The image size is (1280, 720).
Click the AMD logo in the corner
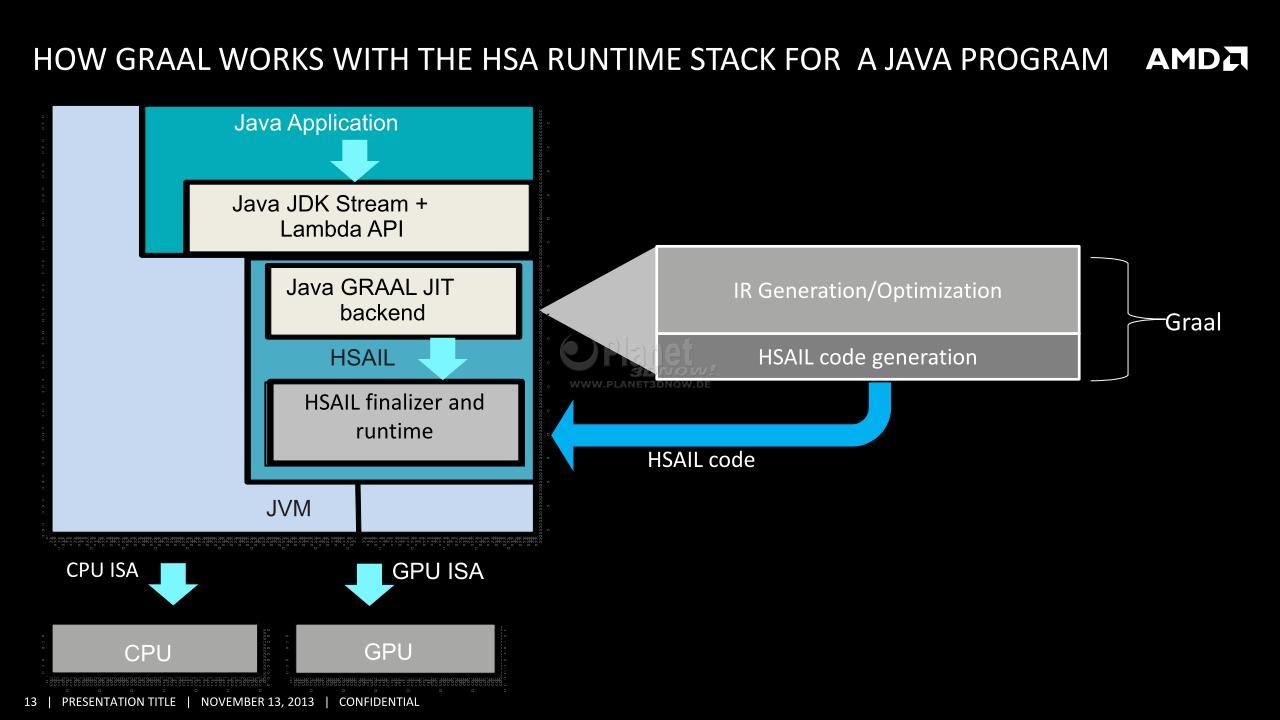(x=1196, y=59)
